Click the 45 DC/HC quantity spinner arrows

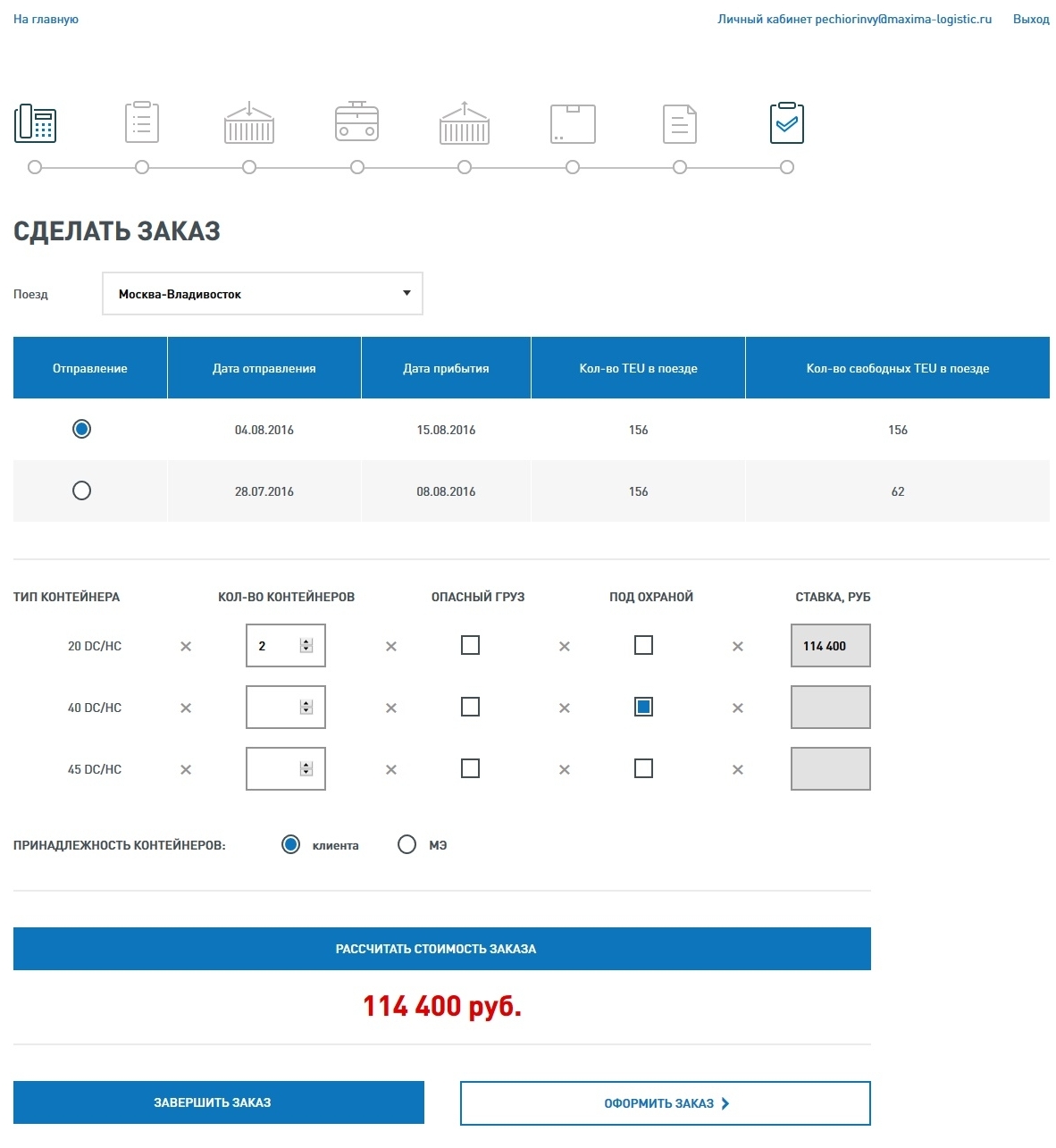click(x=306, y=769)
